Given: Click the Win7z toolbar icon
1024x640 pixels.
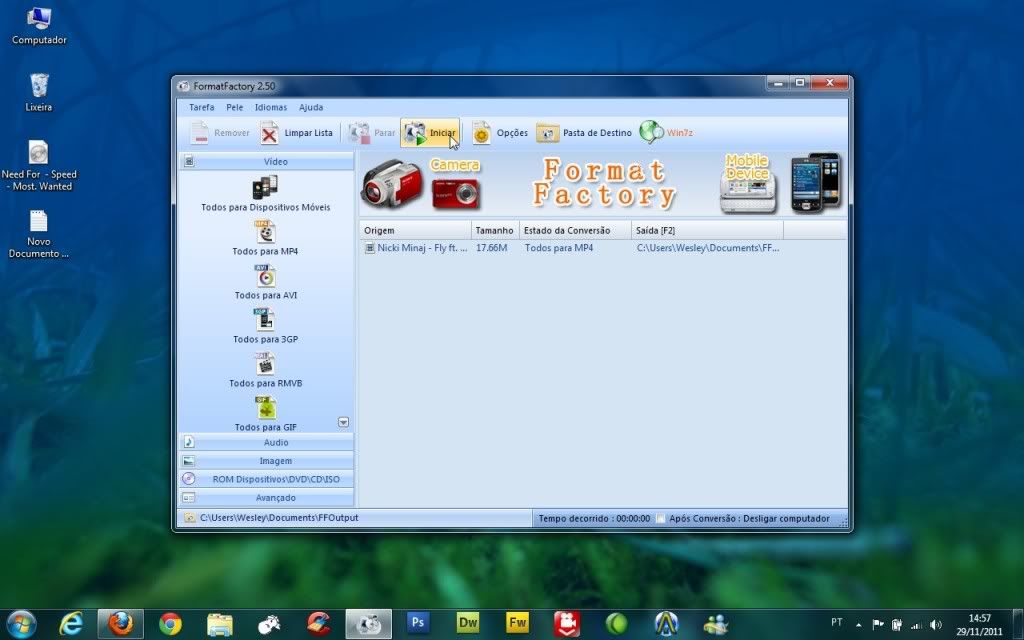Looking at the screenshot, I should 651,132.
